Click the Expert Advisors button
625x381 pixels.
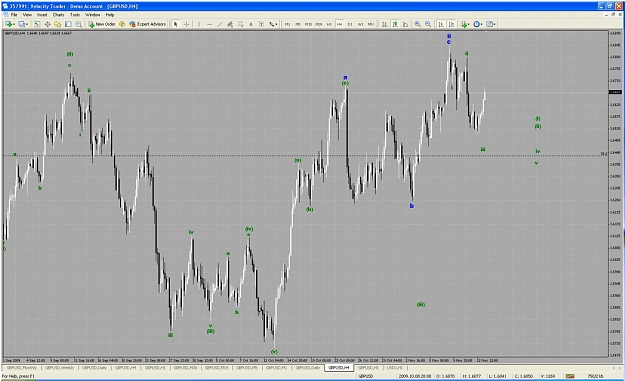coord(147,24)
